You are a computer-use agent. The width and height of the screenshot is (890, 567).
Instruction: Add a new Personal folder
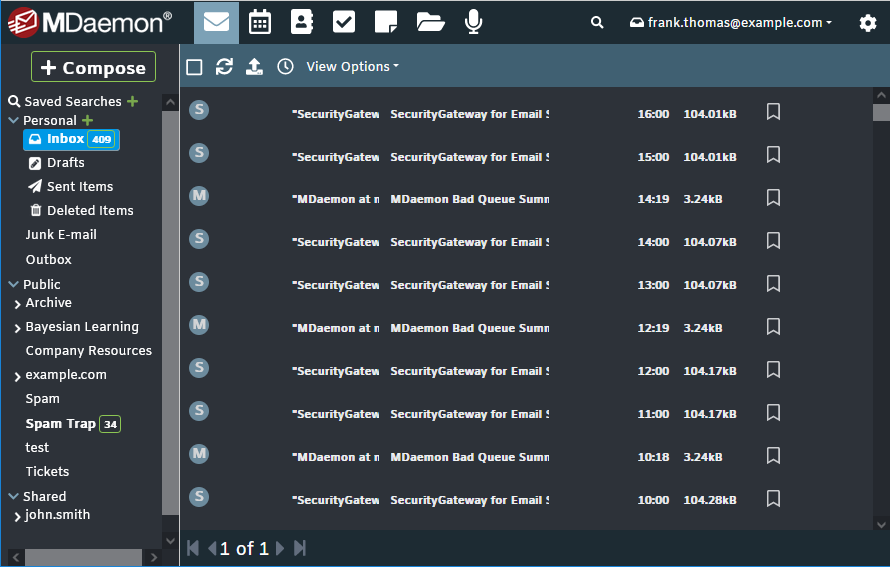(x=87, y=120)
